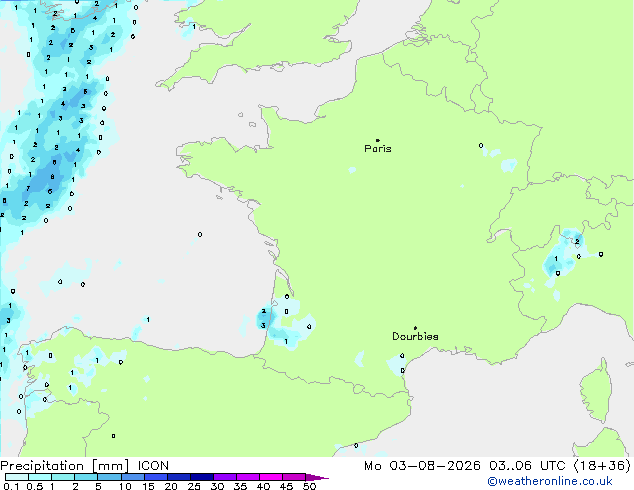The width and height of the screenshot is (634, 490).
Task: Click the legend label '0.5'
Action: (x=35, y=486)
